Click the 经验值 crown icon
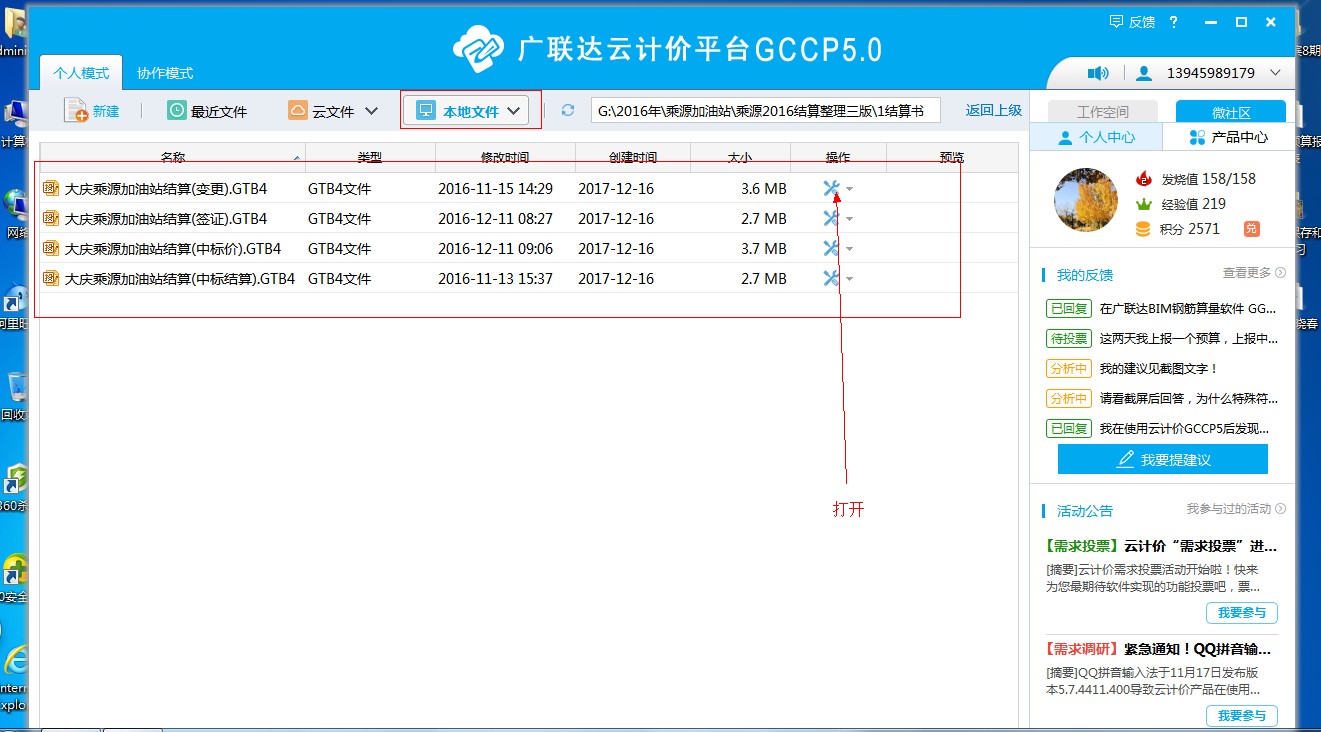Viewport: 1321px width, 732px height. 1144,204
